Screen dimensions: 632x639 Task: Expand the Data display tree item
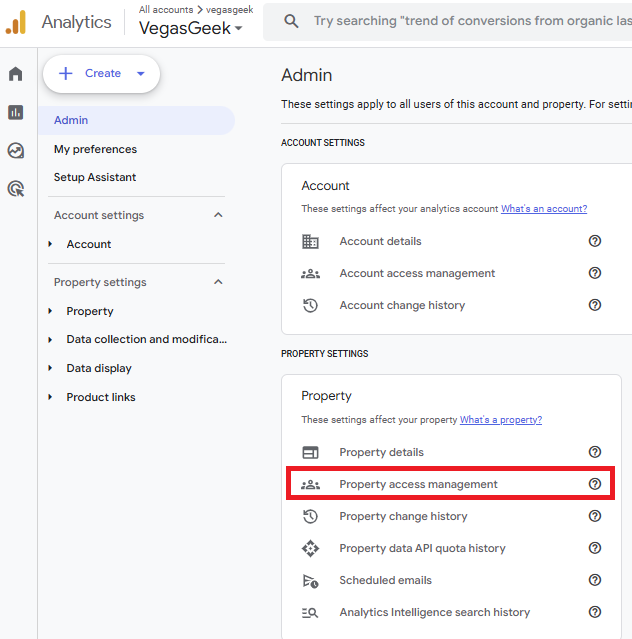[51, 368]
